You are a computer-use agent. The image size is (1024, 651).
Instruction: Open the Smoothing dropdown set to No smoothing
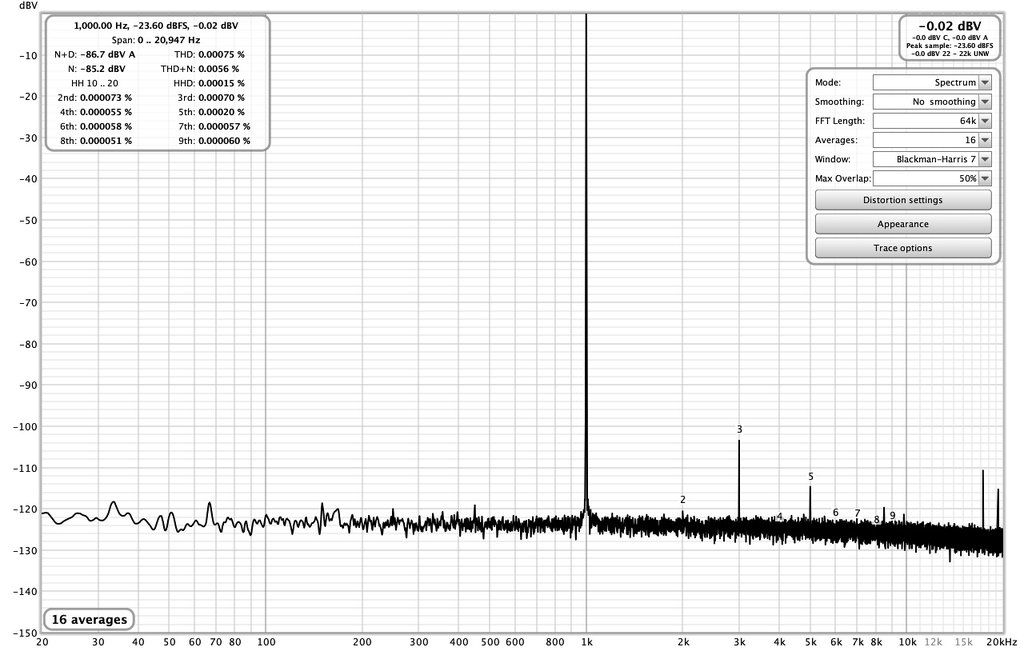click(x=932, y=101)
